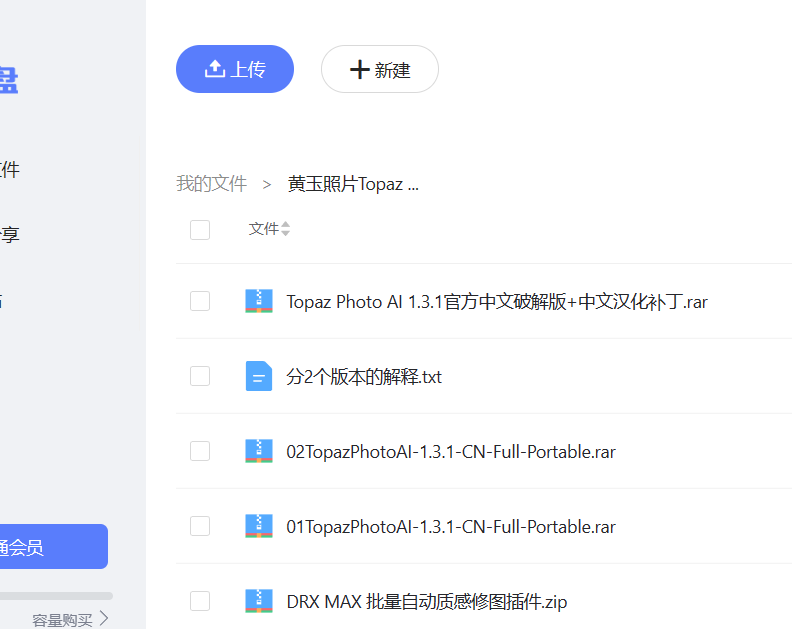Click the 容量购买 link
The width and height of the screenshot is (792, 629).
point(70,619)
